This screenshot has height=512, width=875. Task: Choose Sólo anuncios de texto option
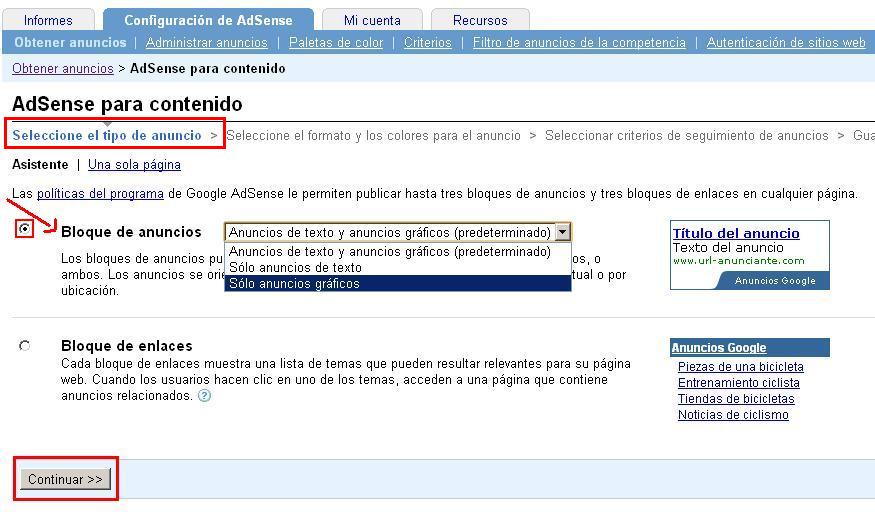click(x=397, y=268)
